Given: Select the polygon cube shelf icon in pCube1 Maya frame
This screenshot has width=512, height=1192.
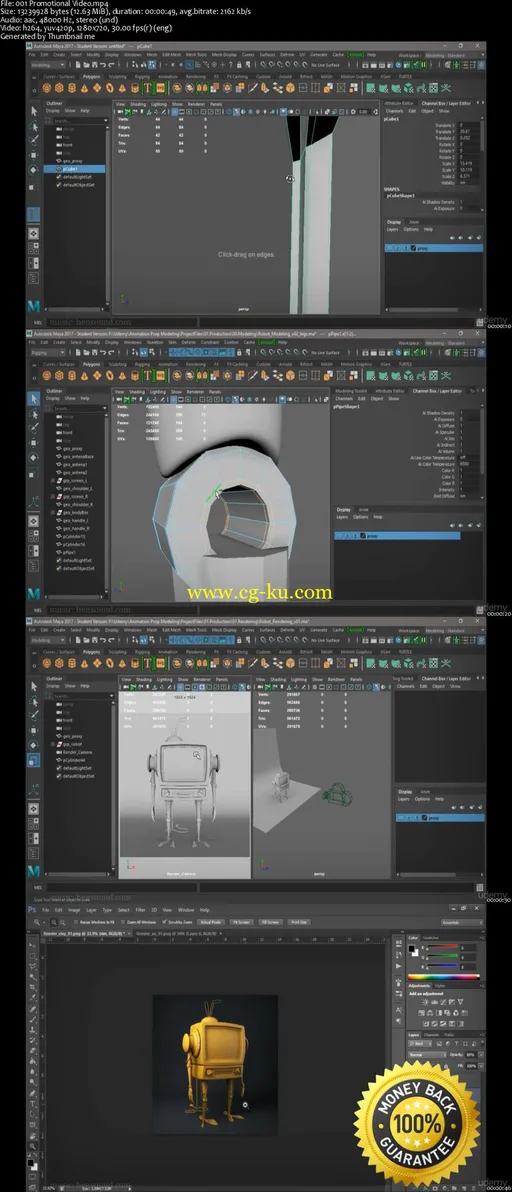Looking at the screenshot, I should 59,88.
